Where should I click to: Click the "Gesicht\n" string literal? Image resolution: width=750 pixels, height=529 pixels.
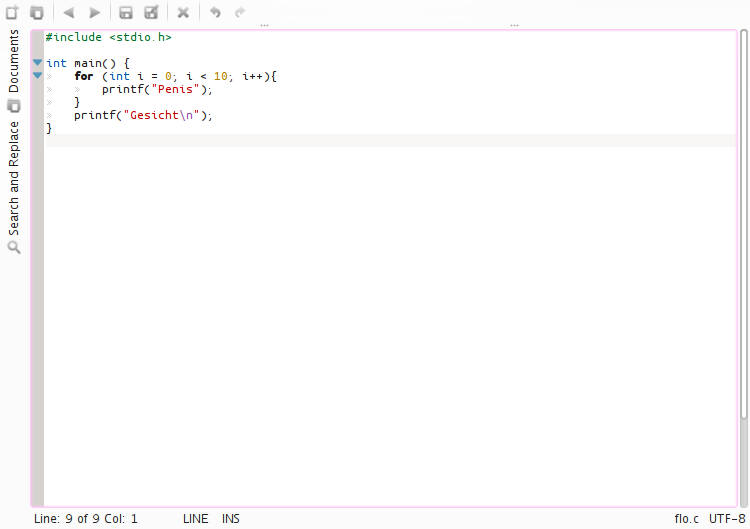coord(161,115)
